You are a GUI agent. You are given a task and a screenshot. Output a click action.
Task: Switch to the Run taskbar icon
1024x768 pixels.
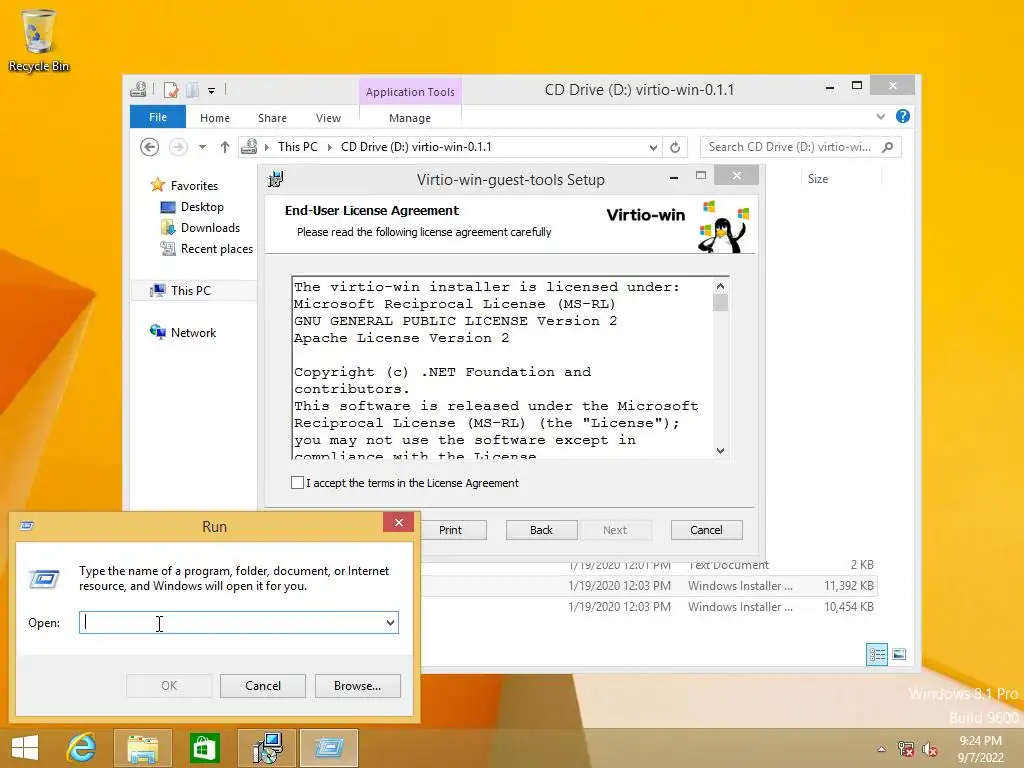329,748
